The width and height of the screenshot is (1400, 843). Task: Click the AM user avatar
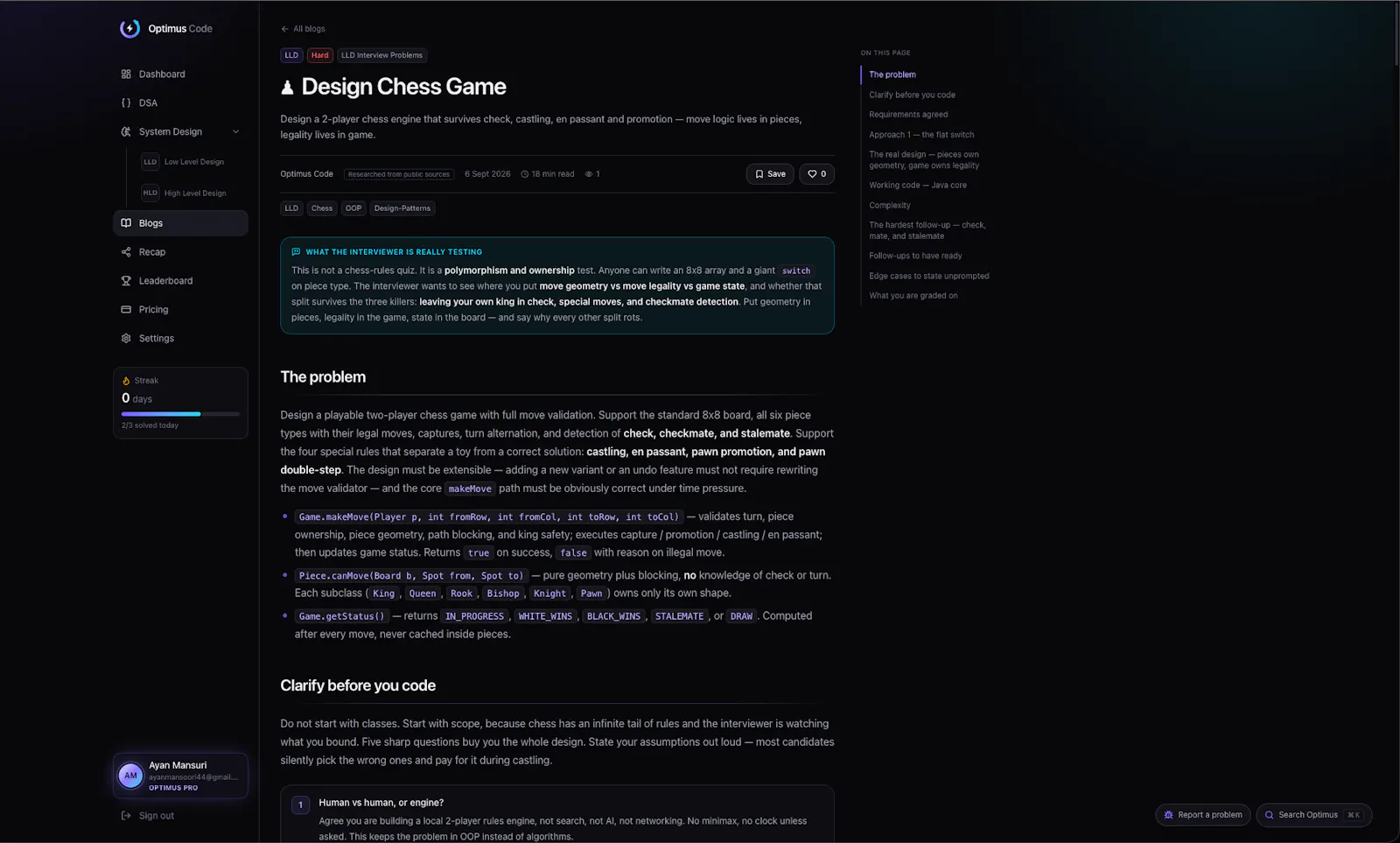[x=130, y=776]
